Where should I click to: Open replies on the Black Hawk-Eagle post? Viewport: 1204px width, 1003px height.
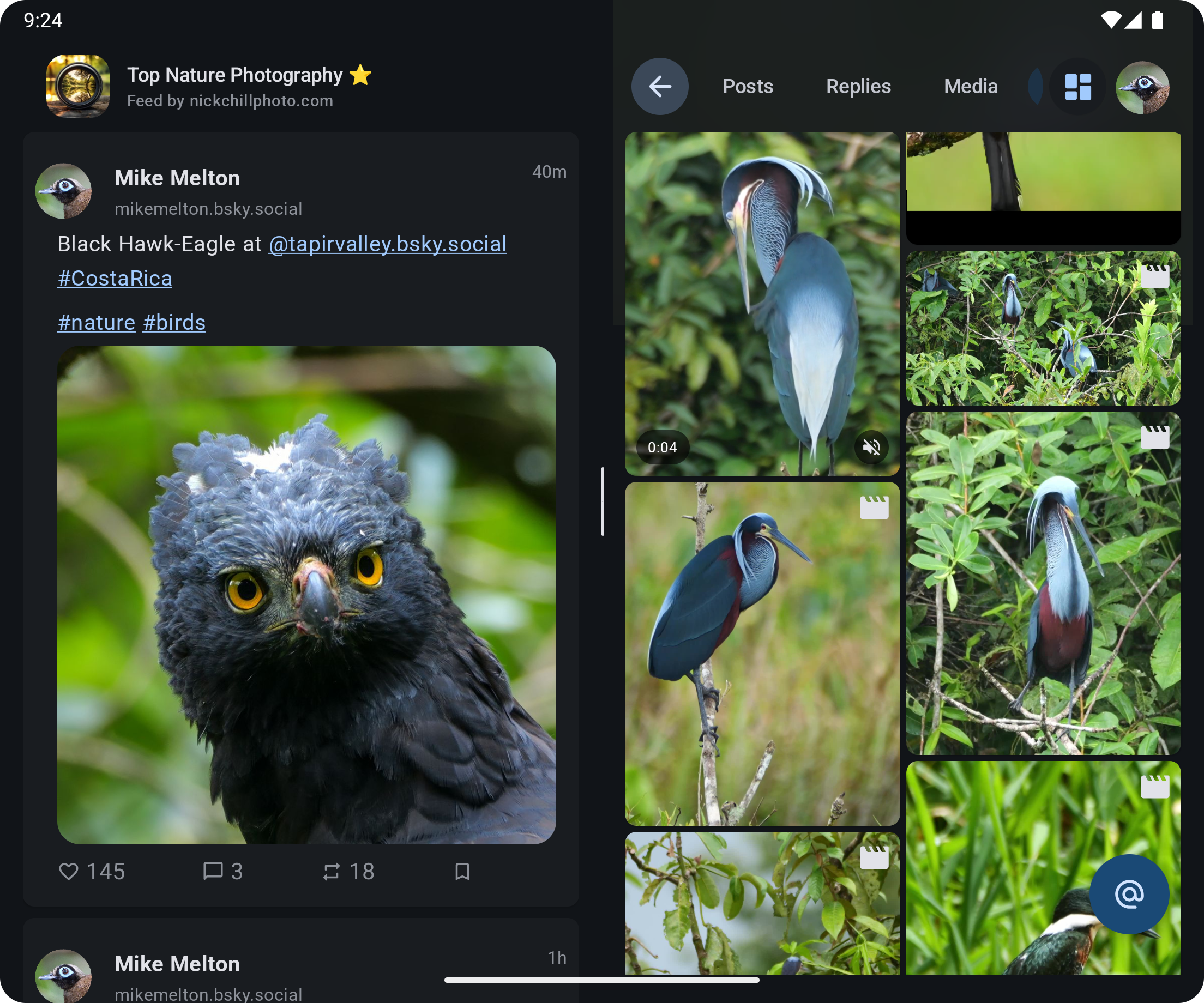(213, 871)
